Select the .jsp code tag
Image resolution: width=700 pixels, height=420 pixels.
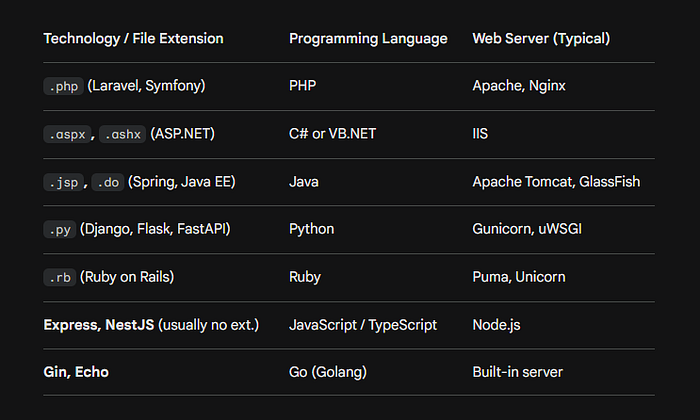pos(63,182)
